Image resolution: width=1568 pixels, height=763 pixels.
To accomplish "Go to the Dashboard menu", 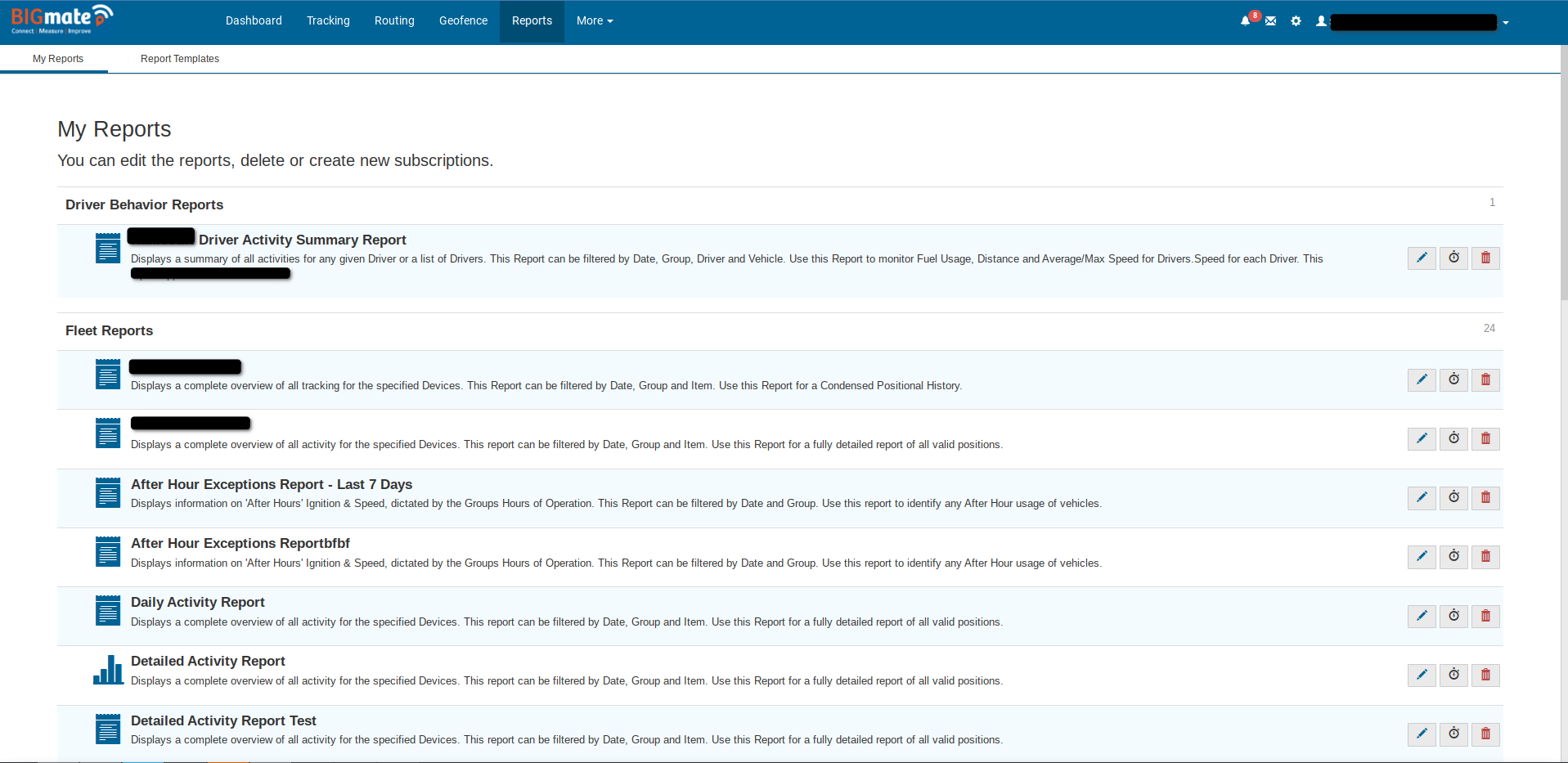I will coord(254,21).
